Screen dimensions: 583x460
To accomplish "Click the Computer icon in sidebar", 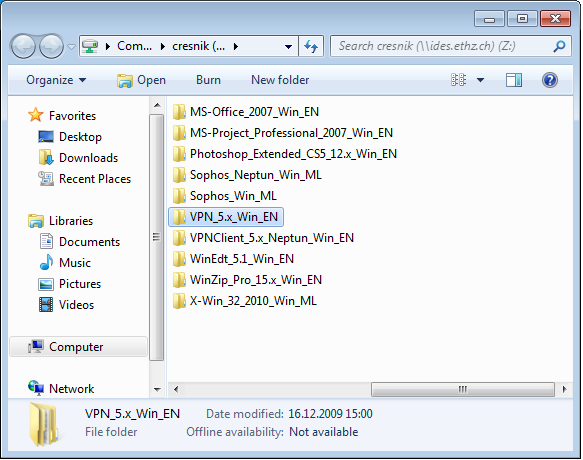I will (x=36, y=346).
